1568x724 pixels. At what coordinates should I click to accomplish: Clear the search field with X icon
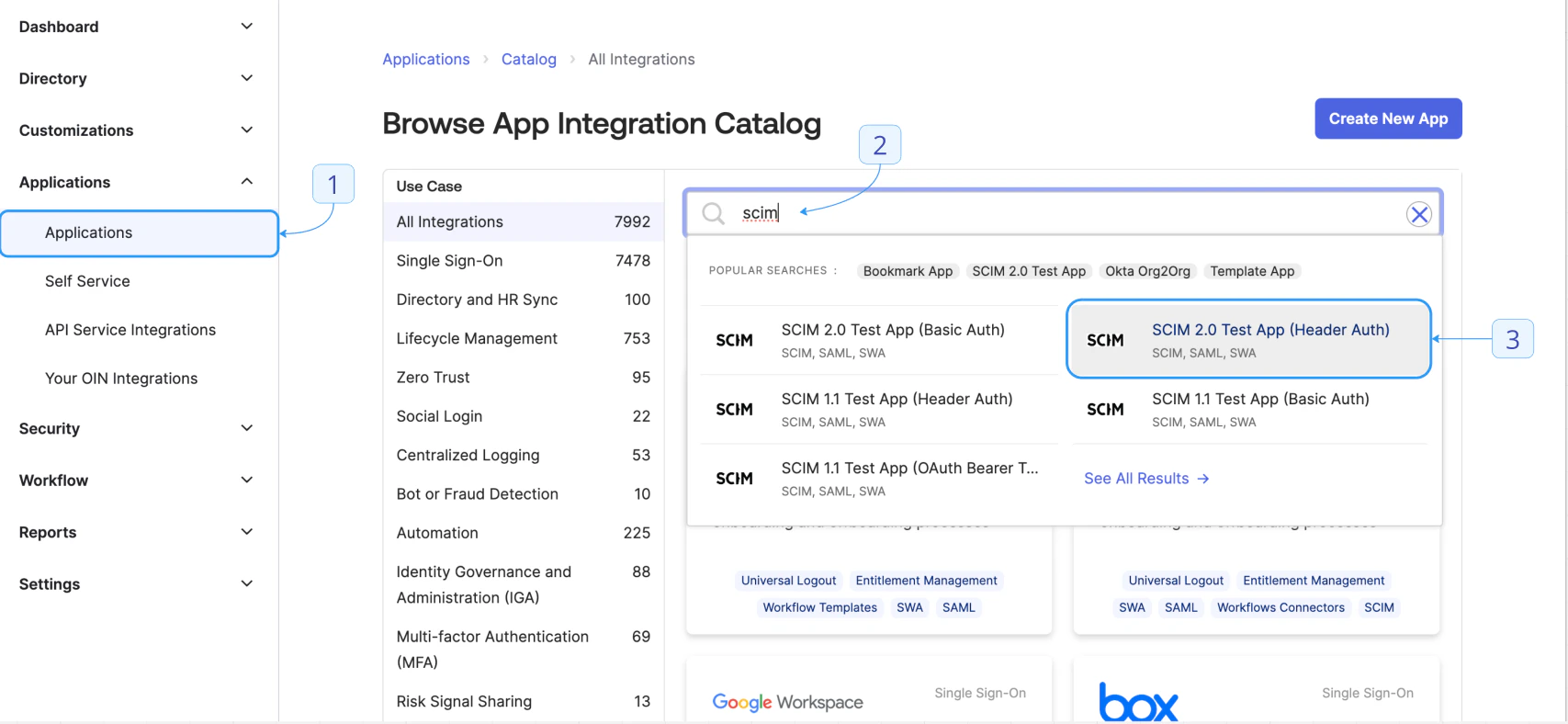1418,214
